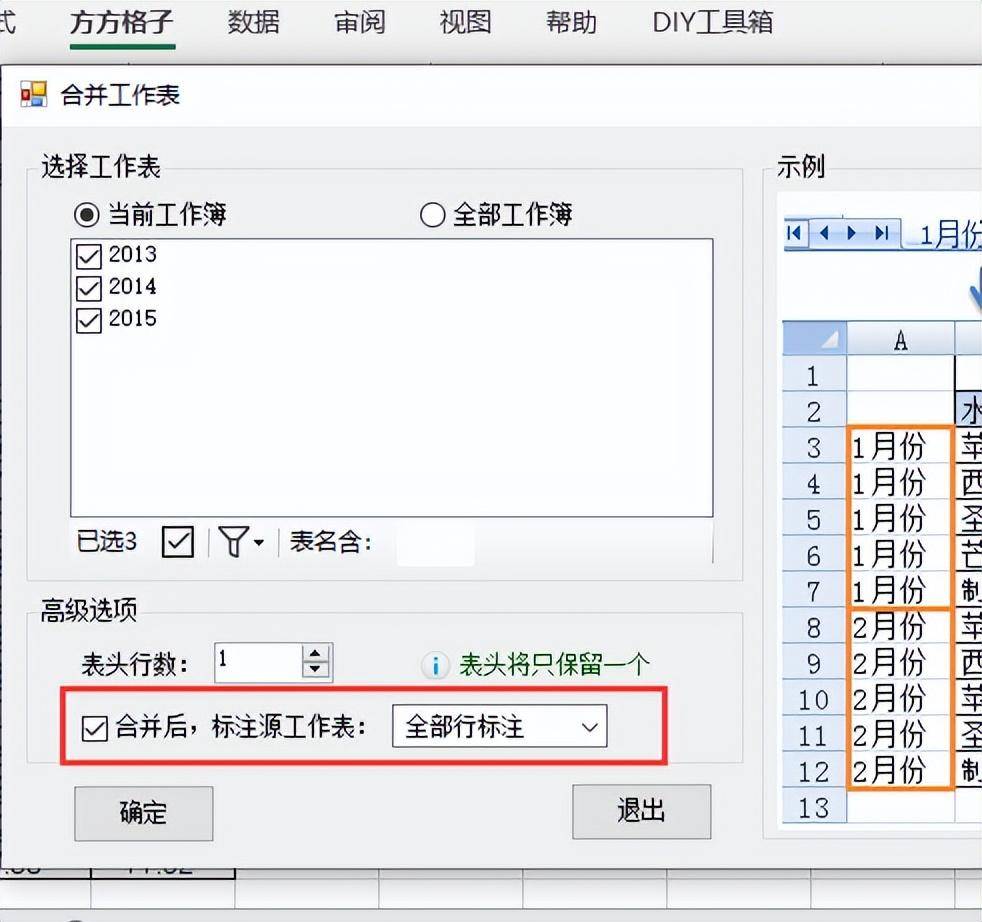The image size is (982, 922).
Task: Increase 表头行数 with the up spinner
Action: click(x=315, y=653)
